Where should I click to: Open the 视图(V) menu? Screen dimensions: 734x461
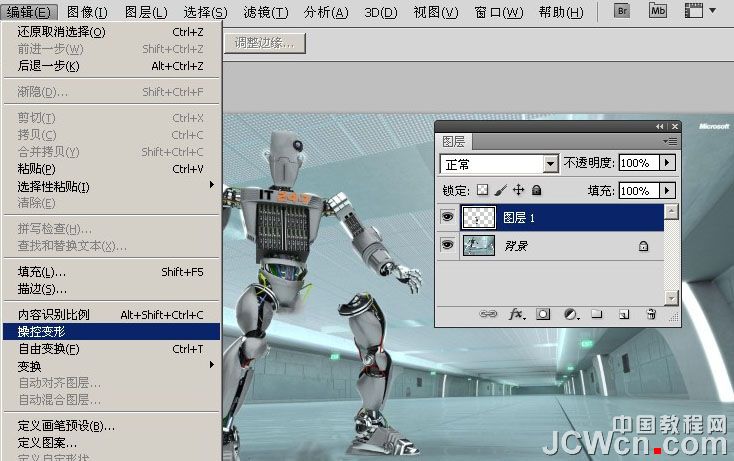tap(436, 12)
